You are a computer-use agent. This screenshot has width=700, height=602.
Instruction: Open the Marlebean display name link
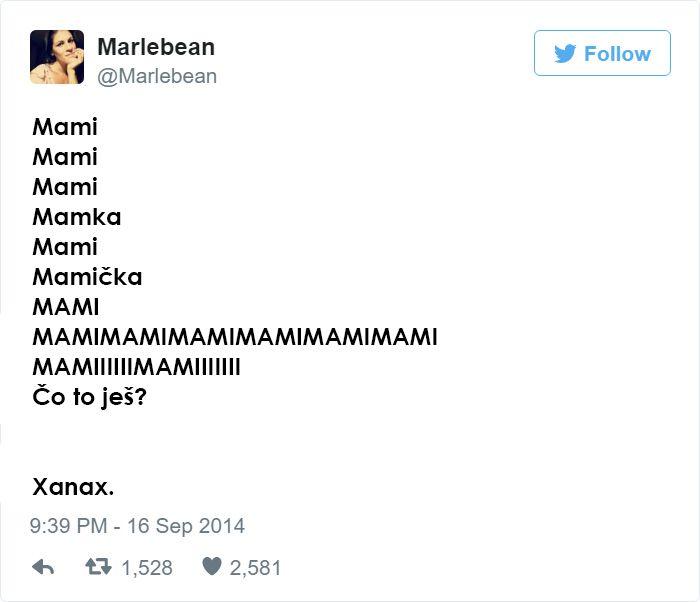tap(156, 47)
